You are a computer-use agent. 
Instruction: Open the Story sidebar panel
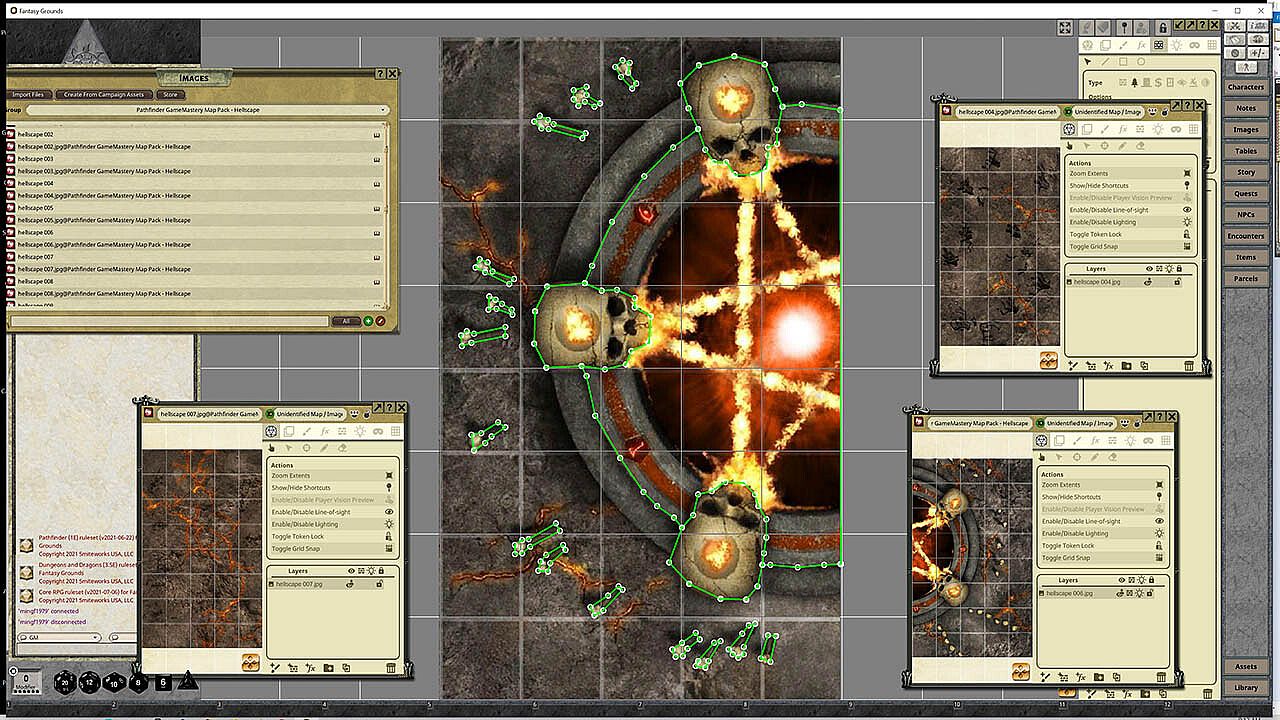click(x=1246, y=172)
